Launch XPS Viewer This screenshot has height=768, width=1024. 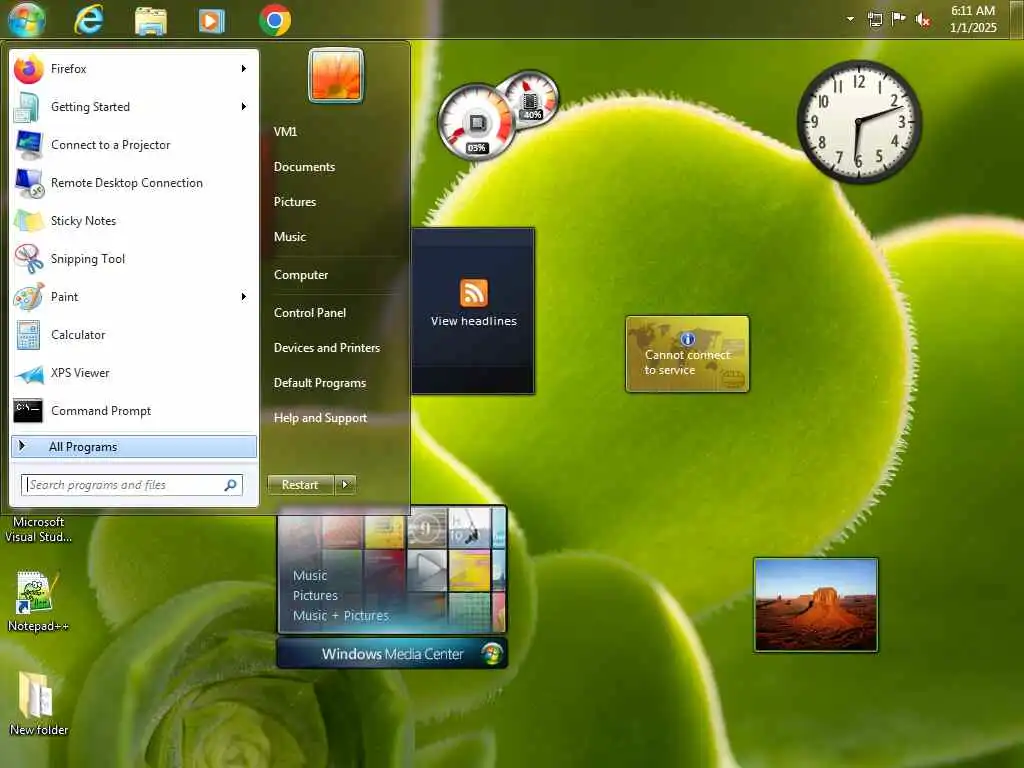click(134, 373)
